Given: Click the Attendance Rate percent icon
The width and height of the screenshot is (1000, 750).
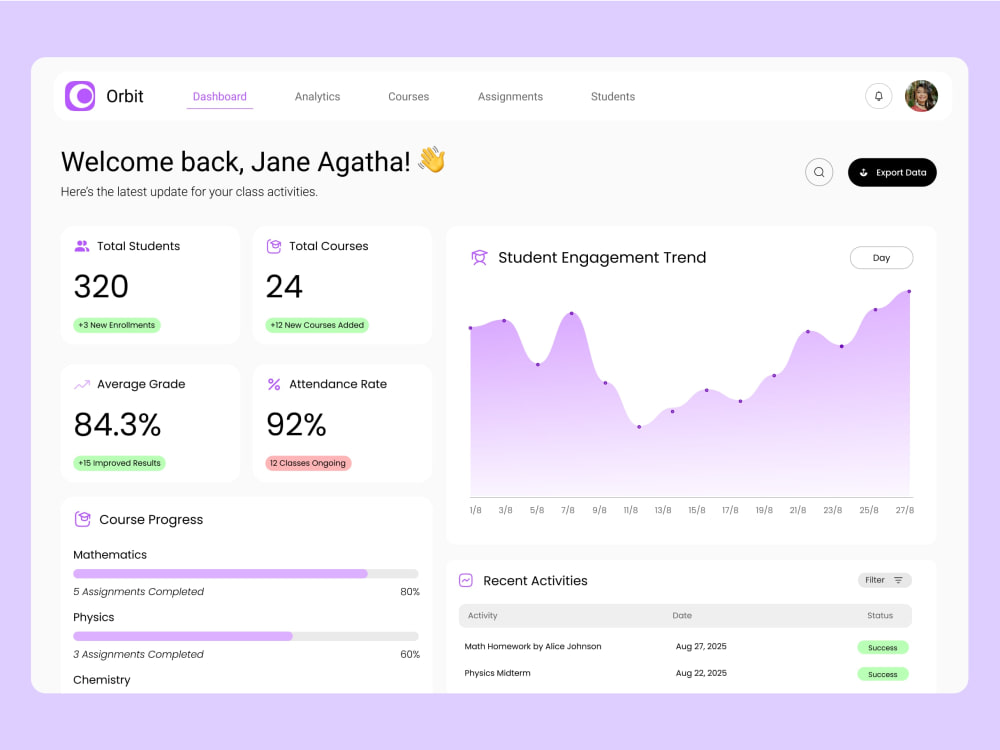Looking at the screenshot, I should [x=274, y=384].
